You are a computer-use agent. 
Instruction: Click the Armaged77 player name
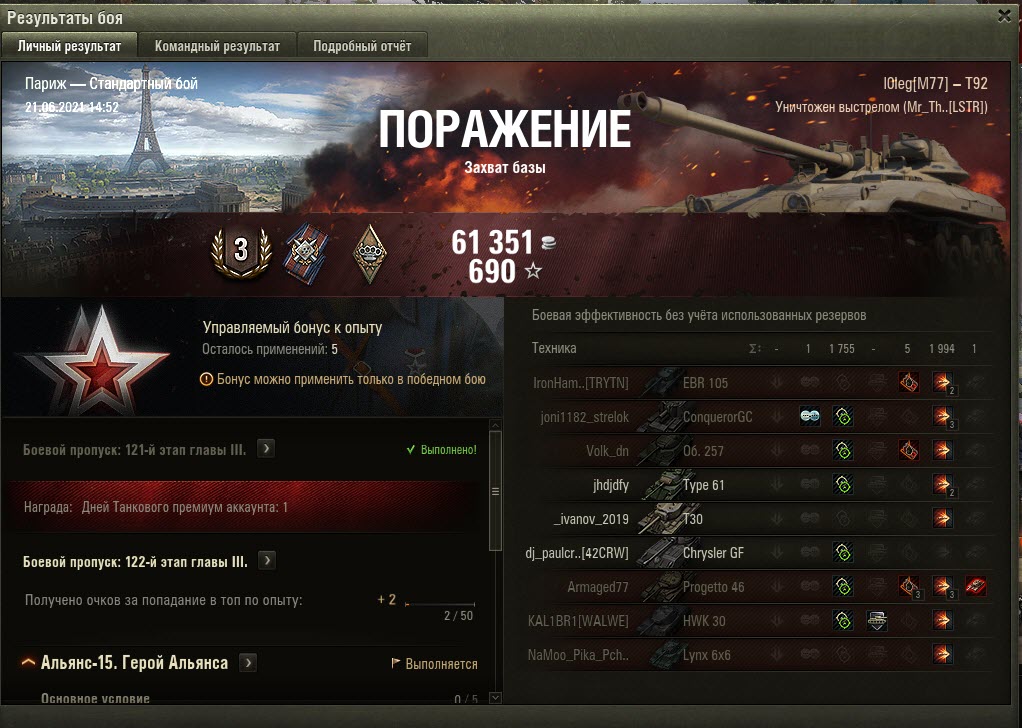598,587
